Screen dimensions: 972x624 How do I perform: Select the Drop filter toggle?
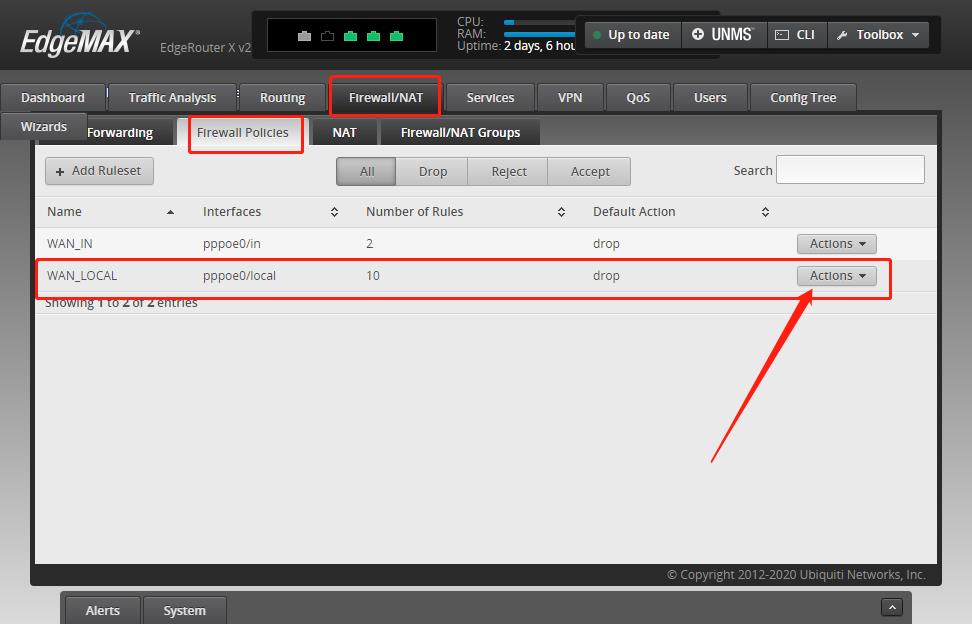click(x=432, y=171)
